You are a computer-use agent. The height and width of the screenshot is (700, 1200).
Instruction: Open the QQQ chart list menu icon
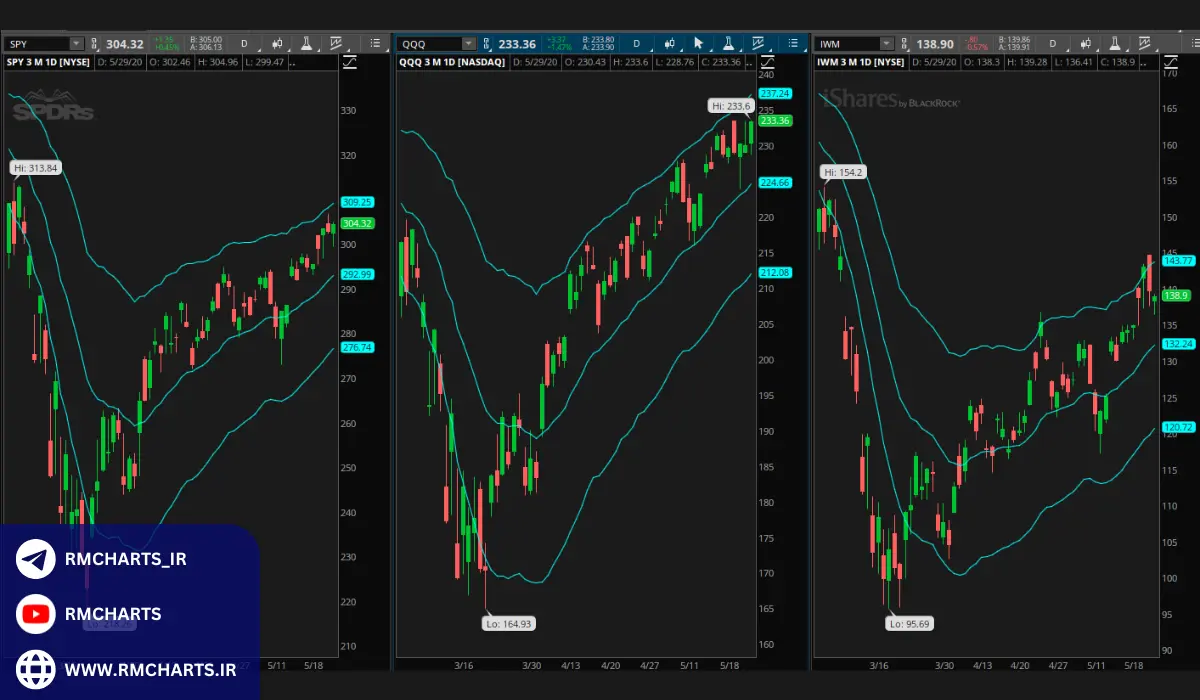791,44
